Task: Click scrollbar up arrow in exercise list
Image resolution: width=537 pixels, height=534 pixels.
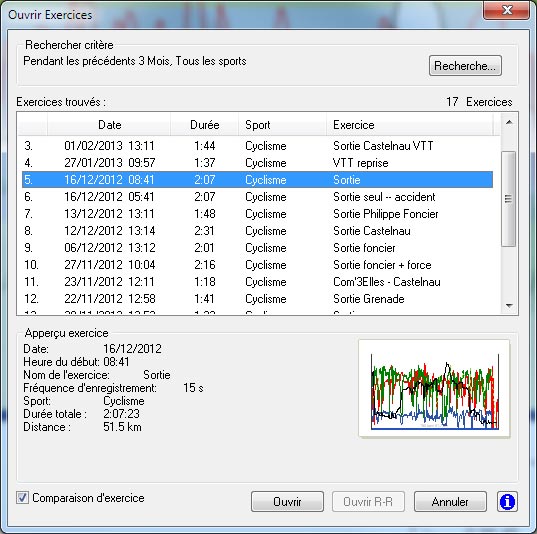Action: tap(509, 122)
